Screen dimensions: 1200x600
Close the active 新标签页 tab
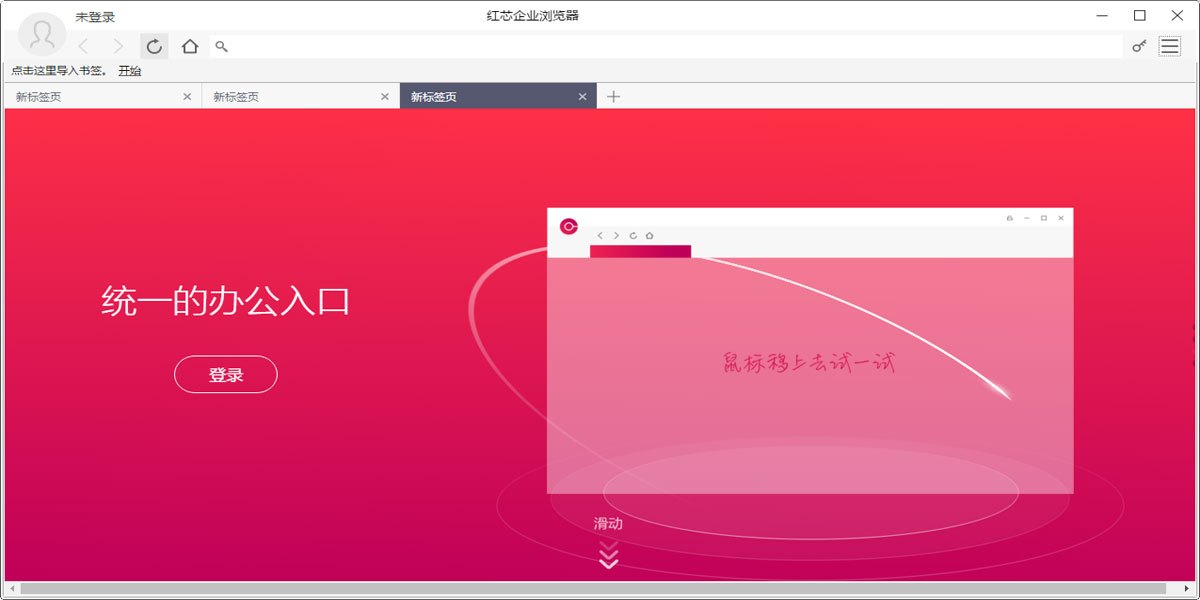tap(583, 96)
